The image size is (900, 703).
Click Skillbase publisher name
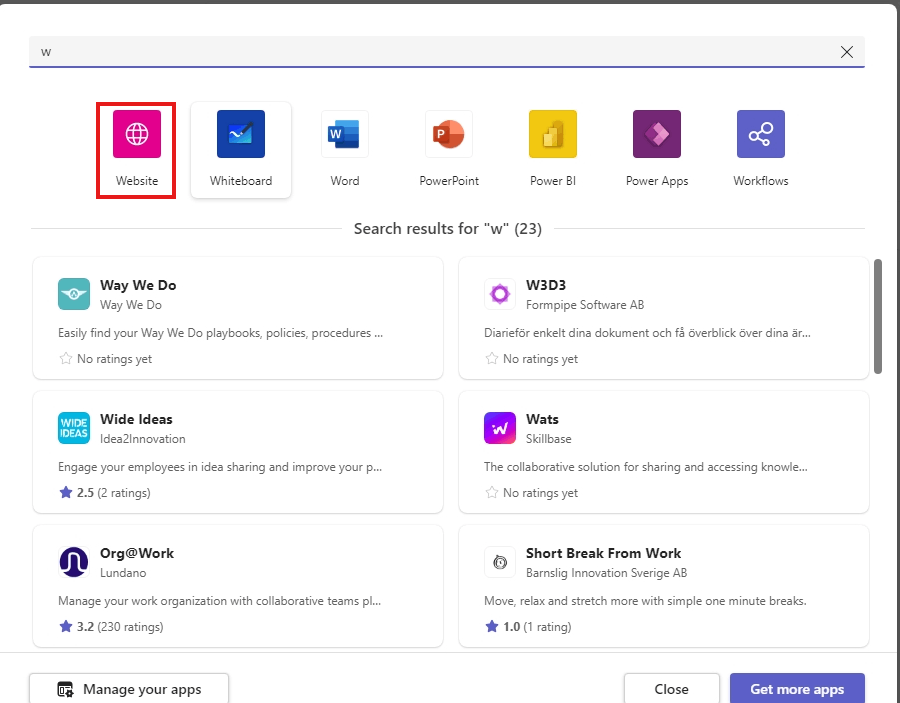(x=548, y=439)
